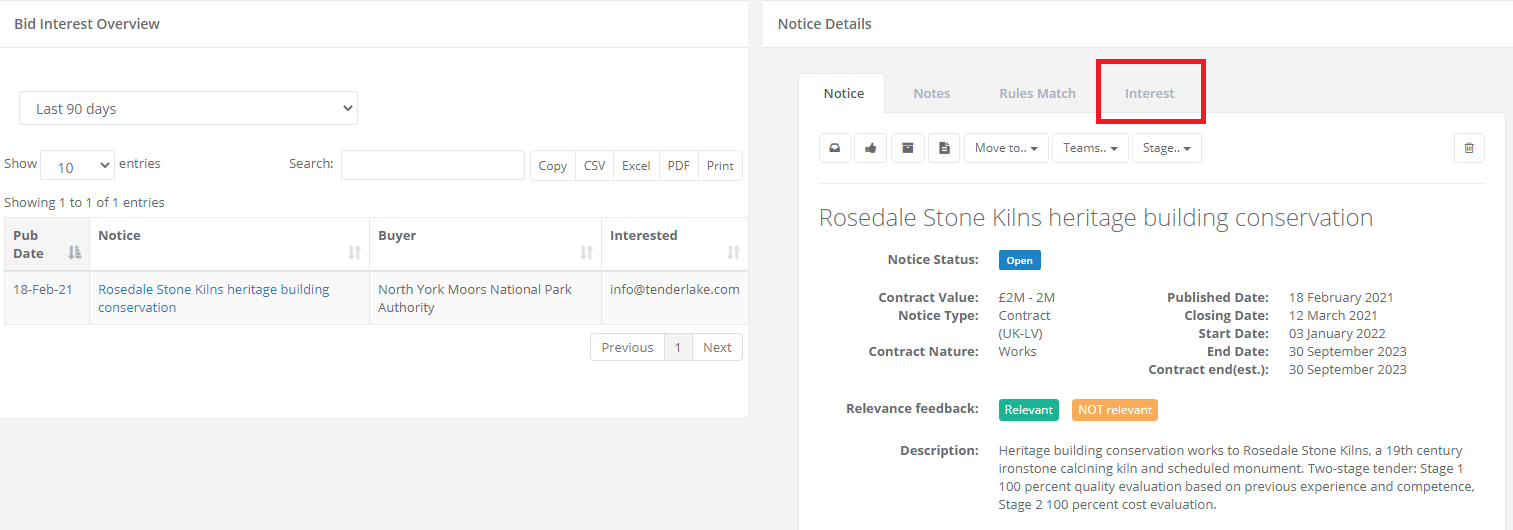Delete notice with the trash icon
The width and height of the screenshot is (1513, 530).
1469,148
